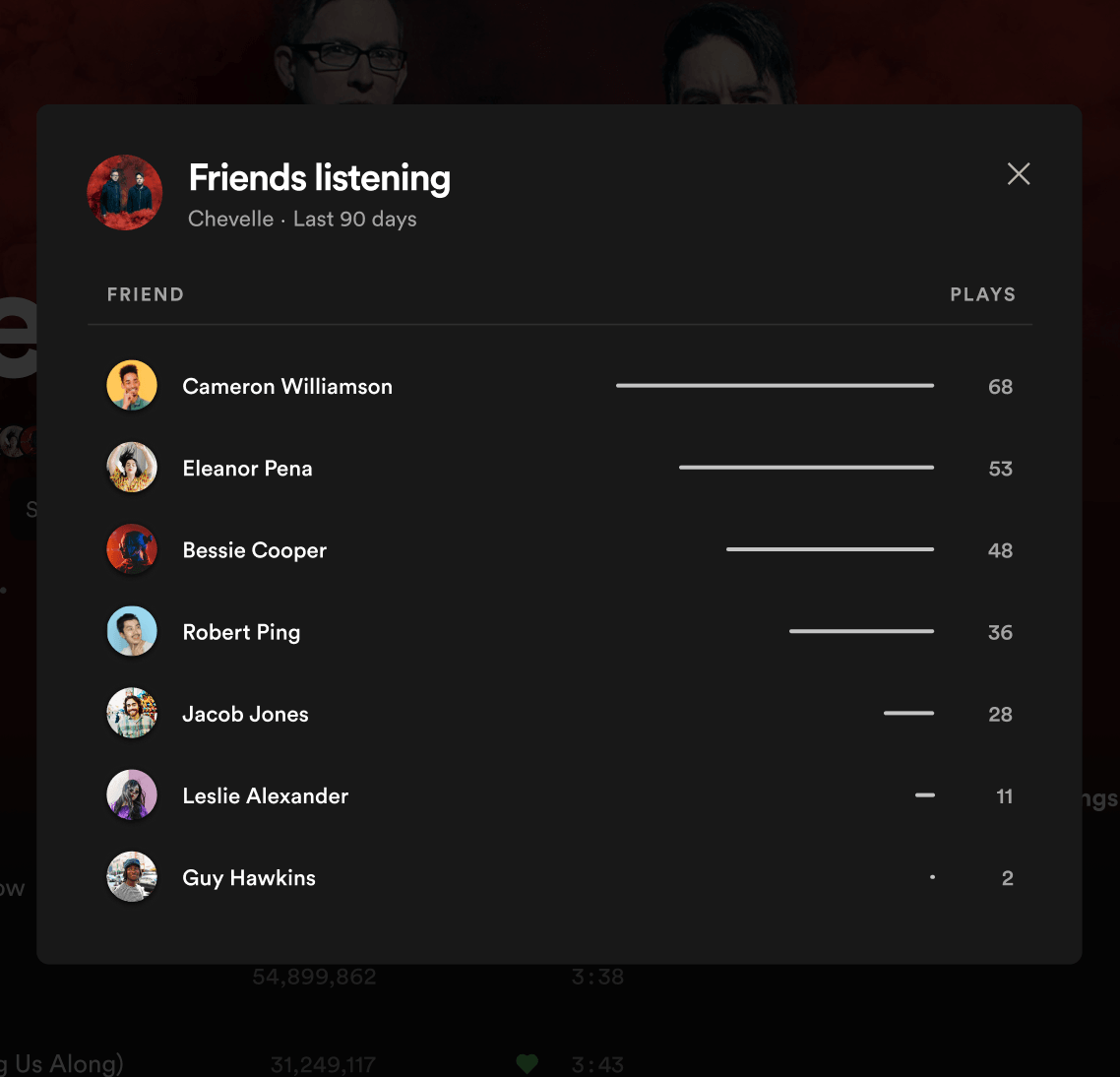Toggle the liked status of the 3:43 track
The image size is (1120, 1077).
point(527,1064)
